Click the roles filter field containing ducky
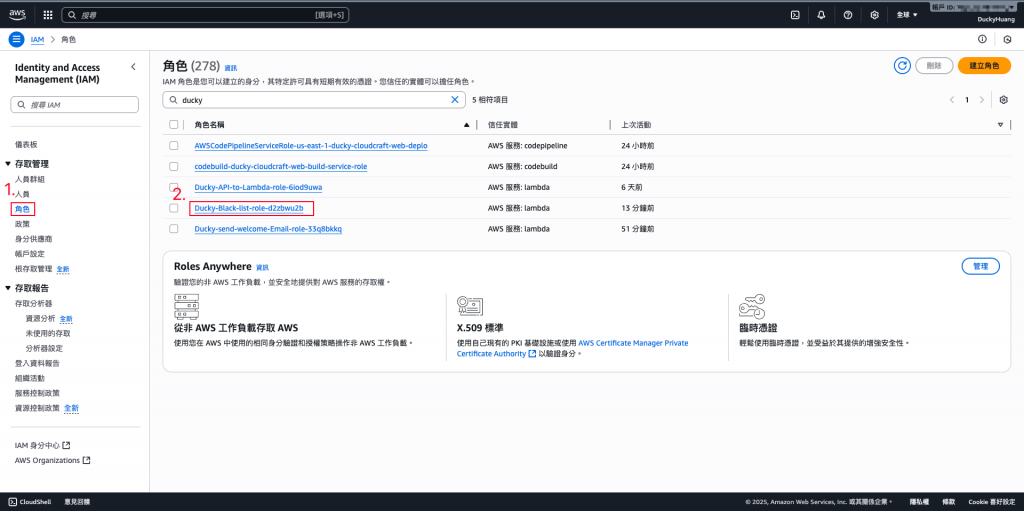The height and width of the screenshot is (511, 1024). click(x=313, y=100)
